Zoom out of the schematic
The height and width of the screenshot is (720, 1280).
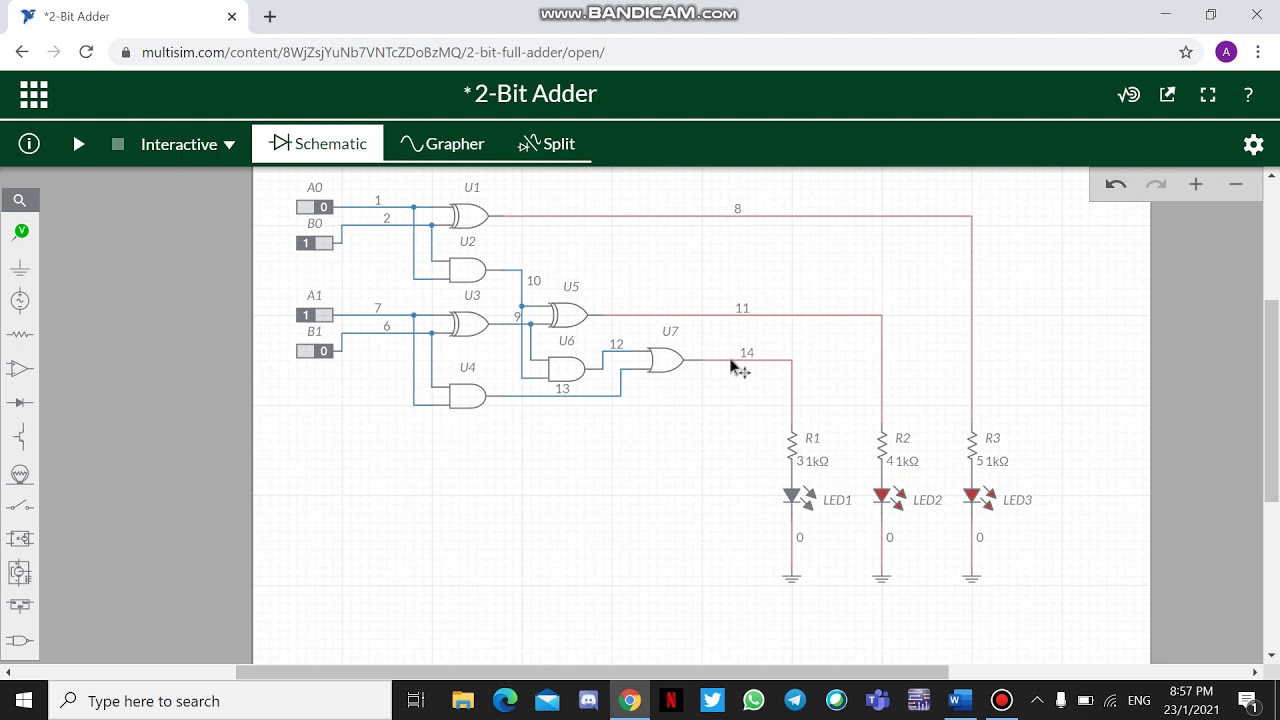coord(1236,184)
